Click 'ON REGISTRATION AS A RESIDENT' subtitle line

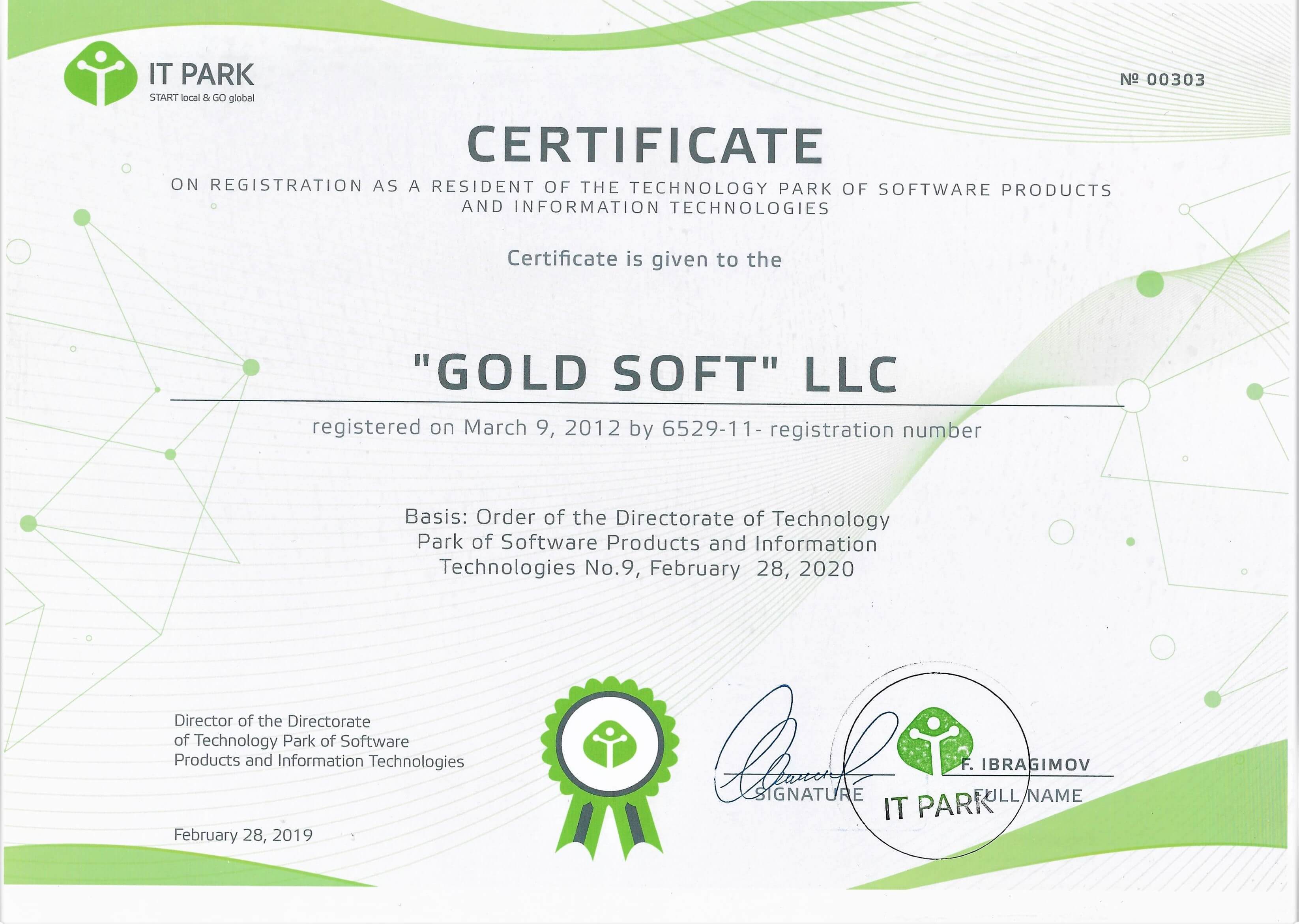(x=641, y=187)
